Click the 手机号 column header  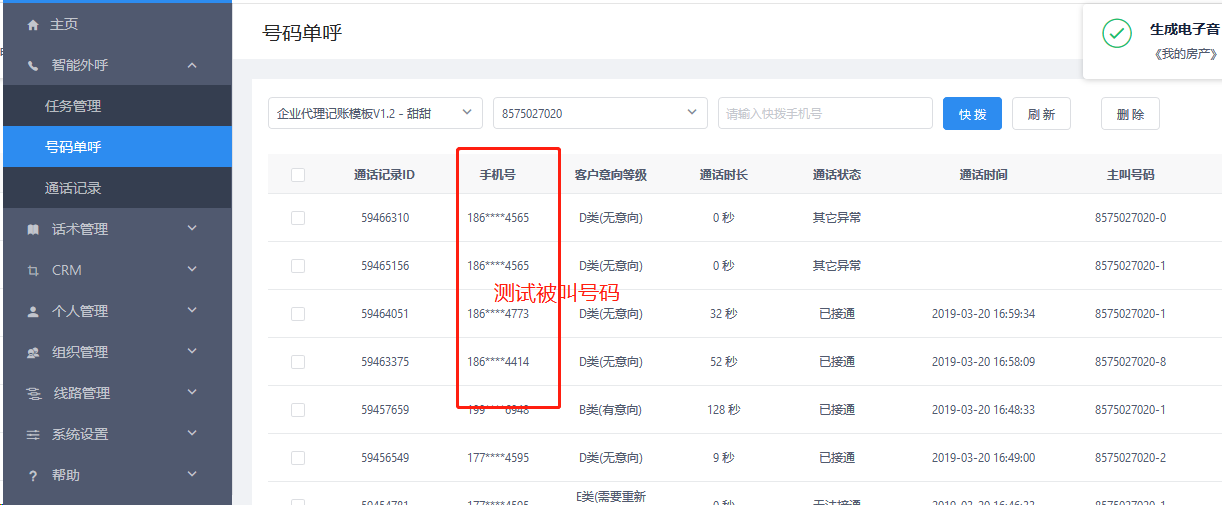click(x=497, y=175)
